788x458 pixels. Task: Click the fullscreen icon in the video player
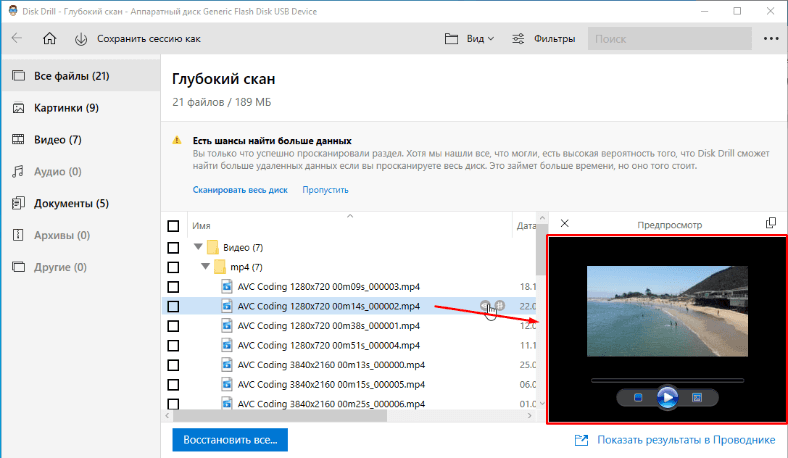tap(698, 398)
